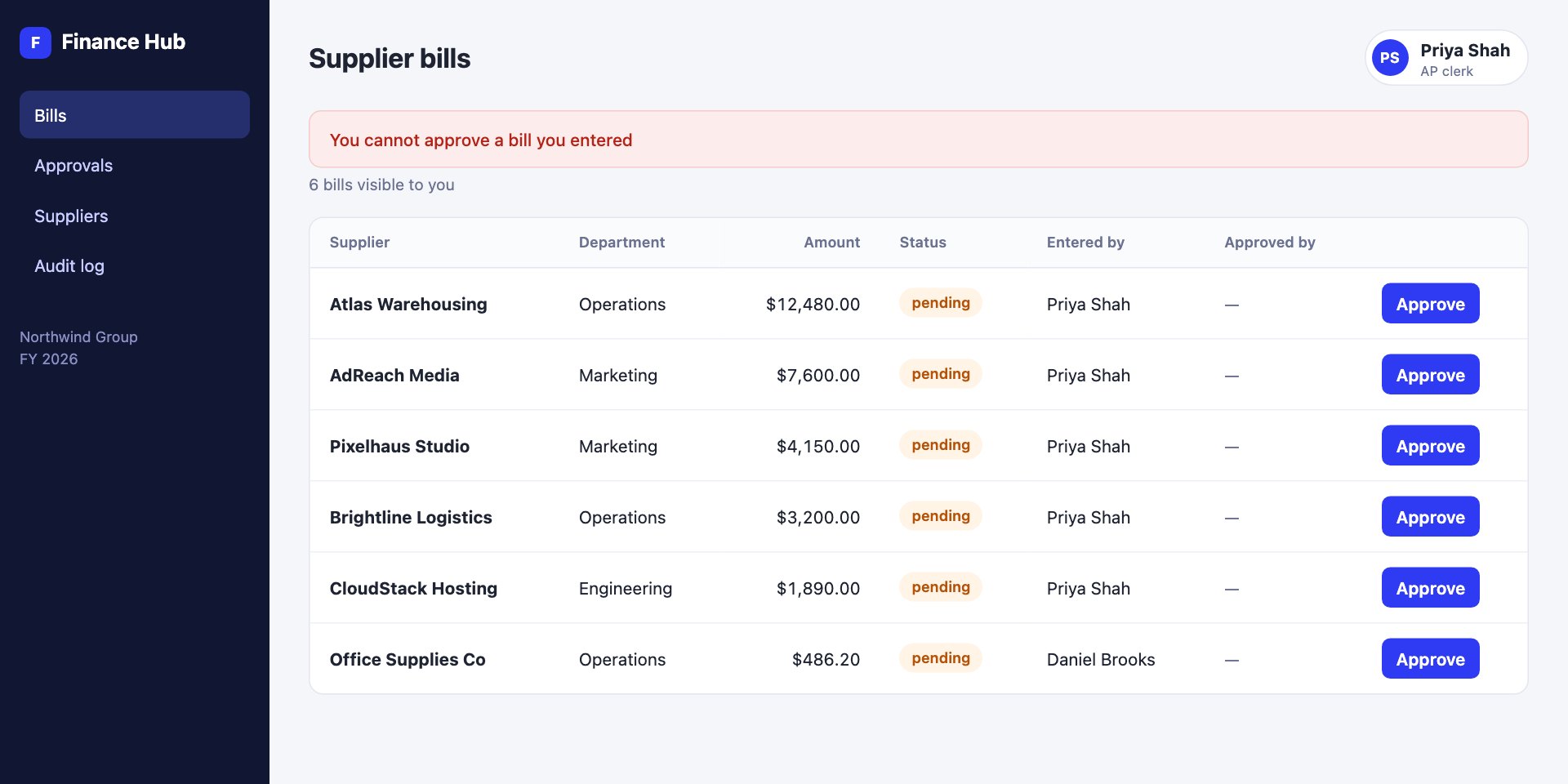This screenshot has height=784, width=1568.
Task: Select the Brightline Logistics supplier name
Action: point(411,518)
